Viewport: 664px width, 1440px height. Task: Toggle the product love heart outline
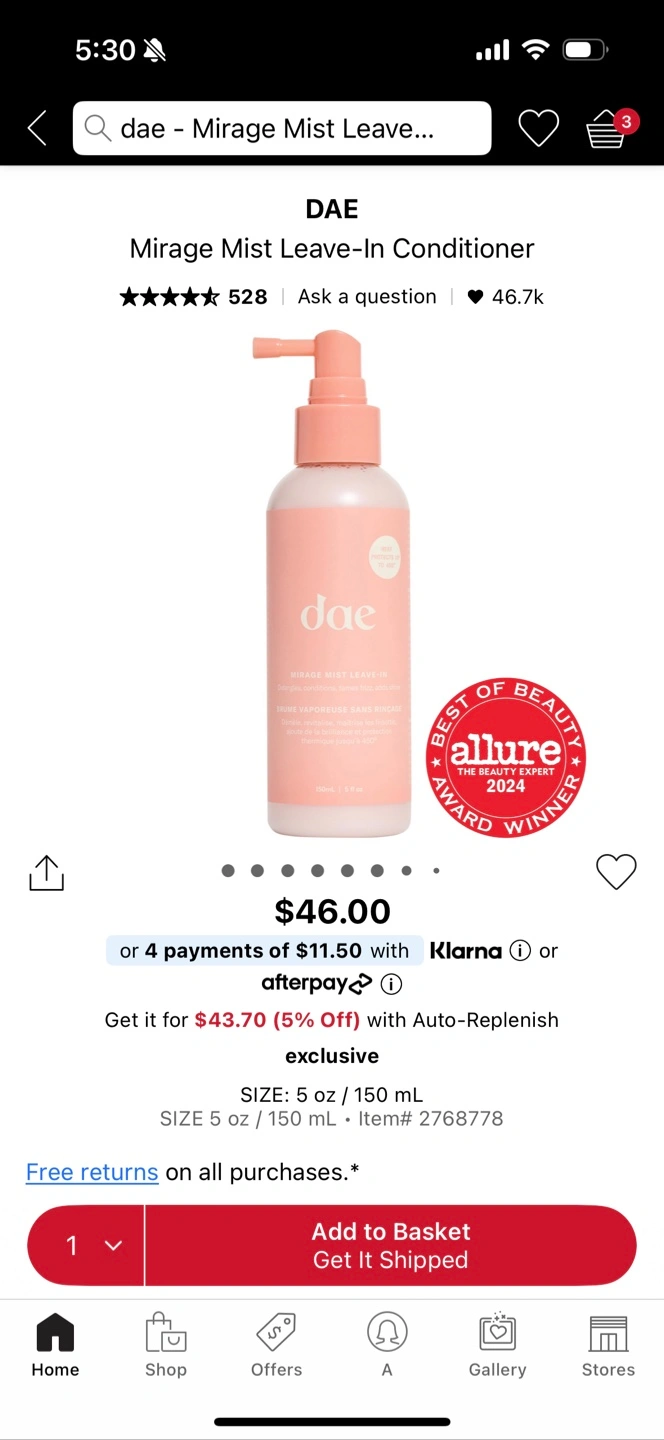click(616, 872)
